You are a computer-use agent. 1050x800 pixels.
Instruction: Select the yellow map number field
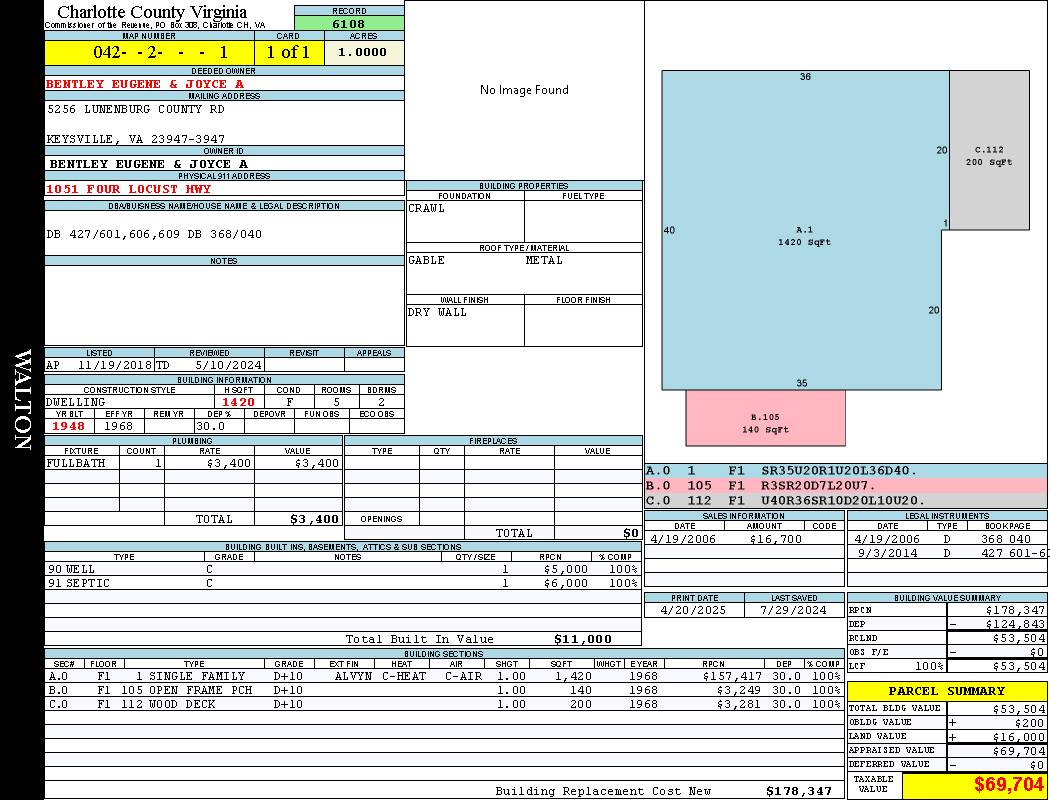click(149, 52)
